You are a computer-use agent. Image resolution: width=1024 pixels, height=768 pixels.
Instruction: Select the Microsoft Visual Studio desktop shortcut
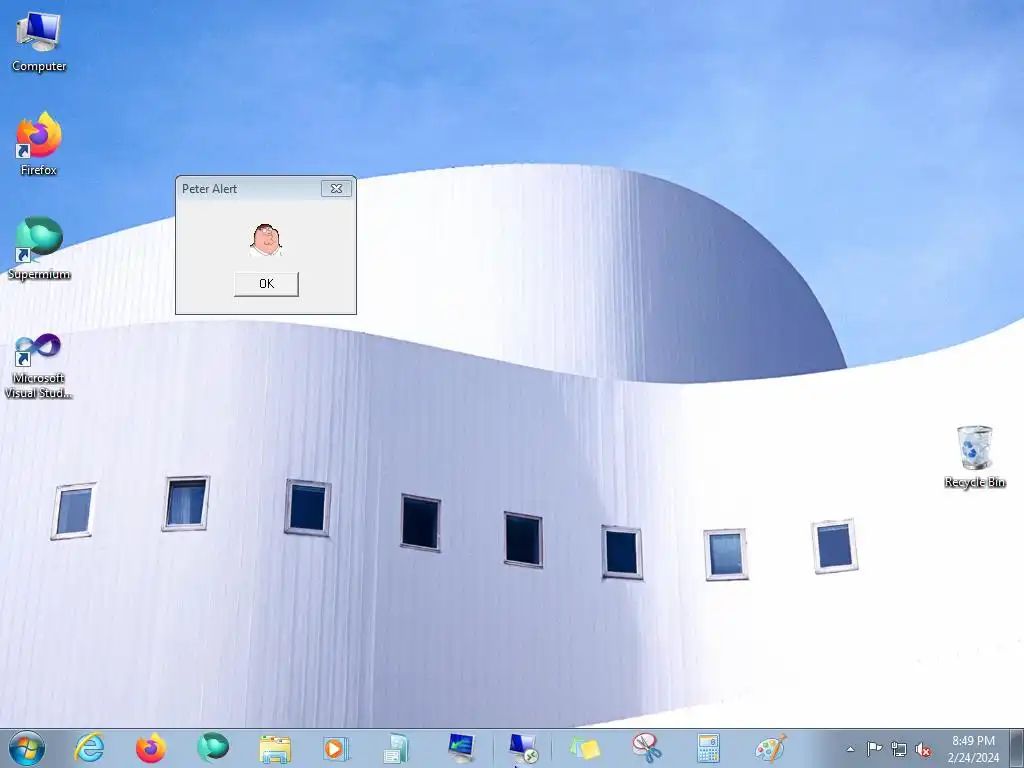pos(39,366)
